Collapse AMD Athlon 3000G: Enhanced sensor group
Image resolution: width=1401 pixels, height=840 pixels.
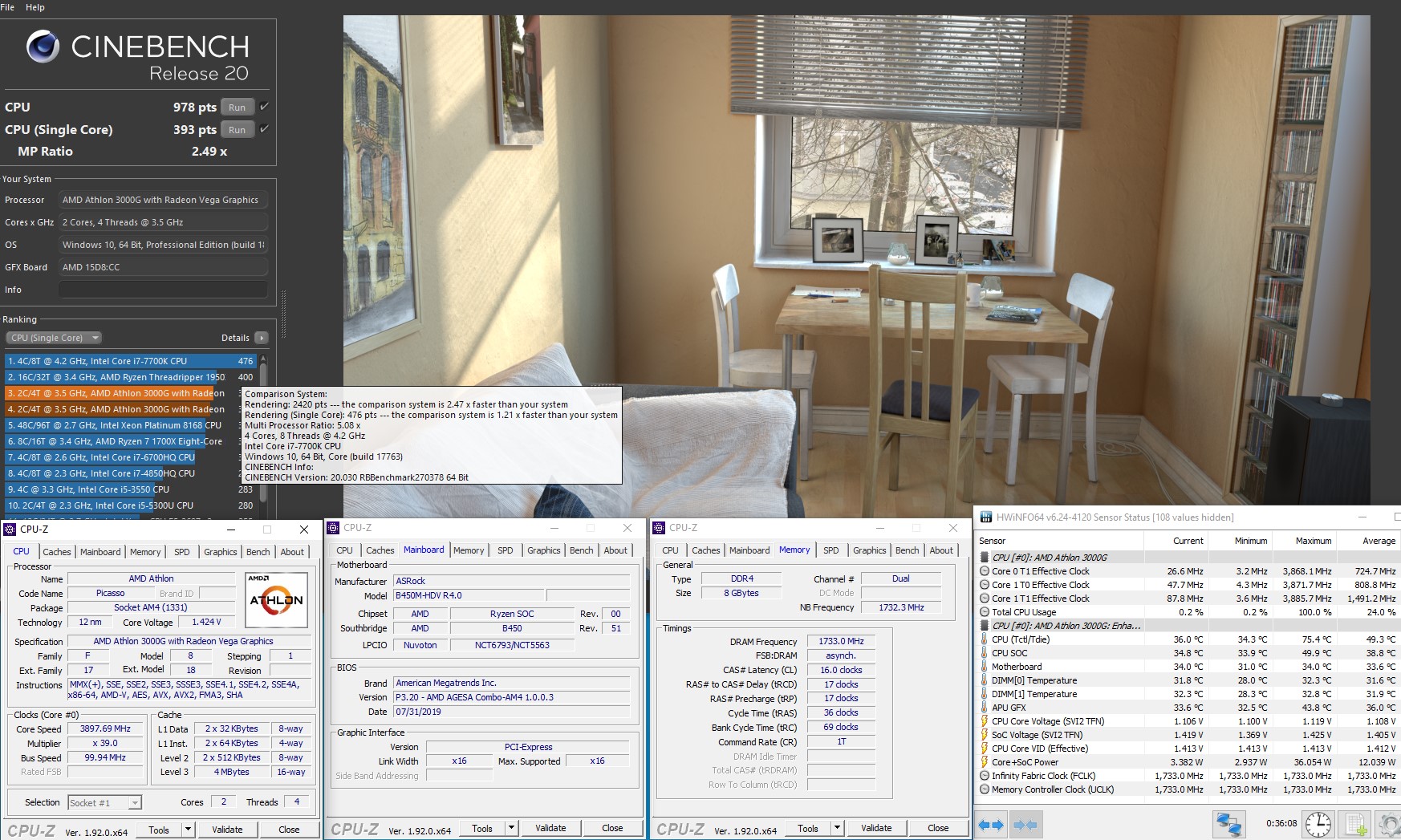coord(985,626)
